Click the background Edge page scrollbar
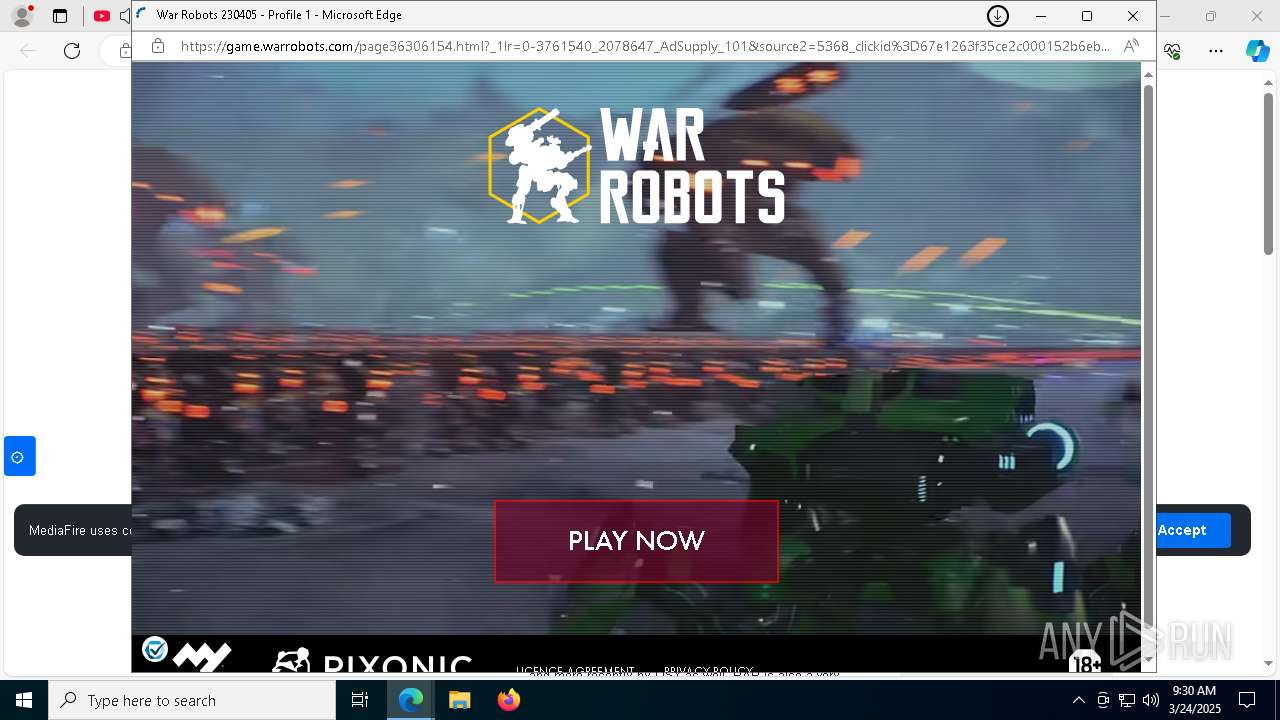Image resolution: width=1280 pixels, height=720 pixels. (1268, 173)
